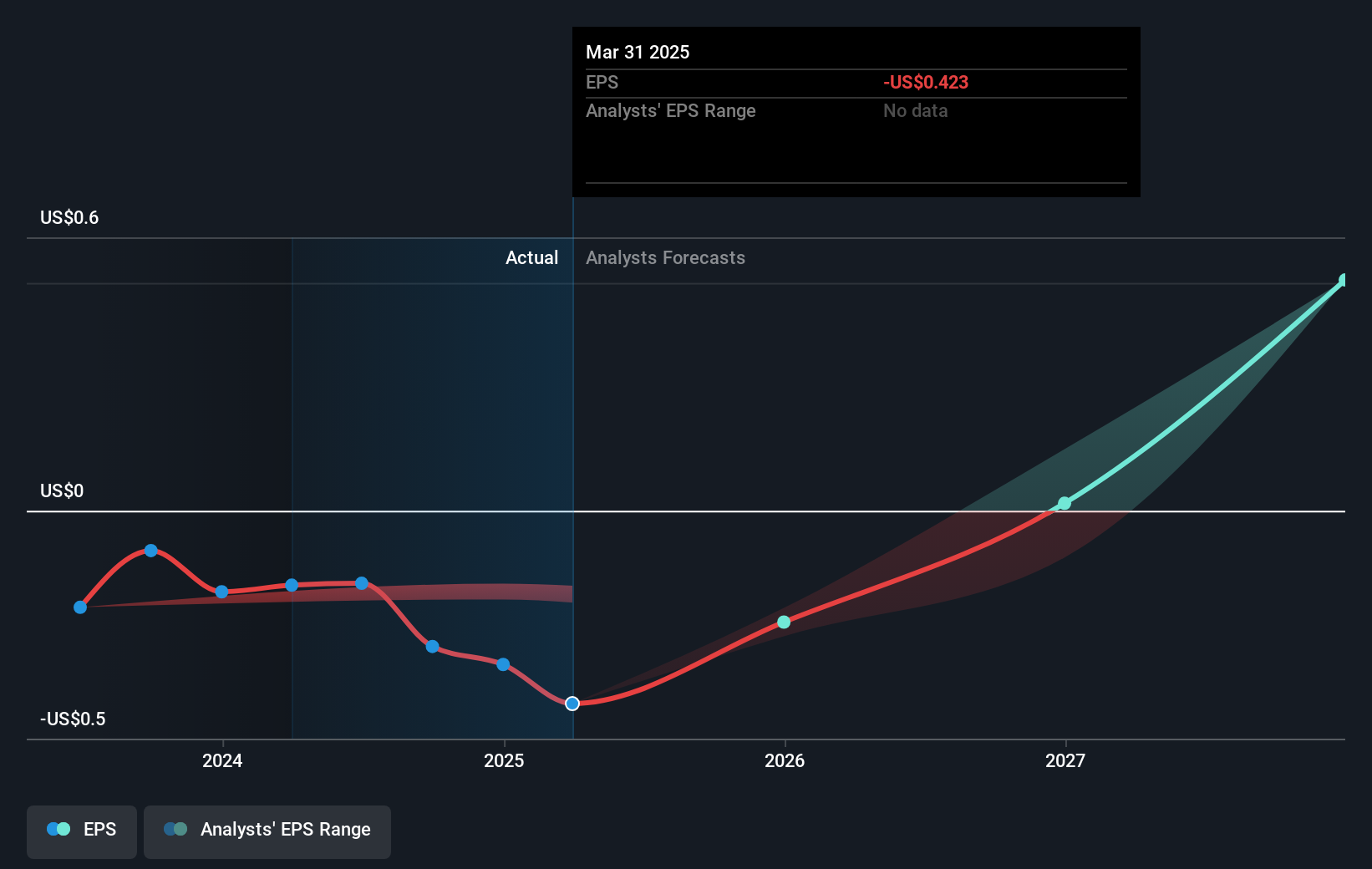Viewport: 1372px width, 869px height.
Task: Click the 2026 x-axis label
Action: 785,760
